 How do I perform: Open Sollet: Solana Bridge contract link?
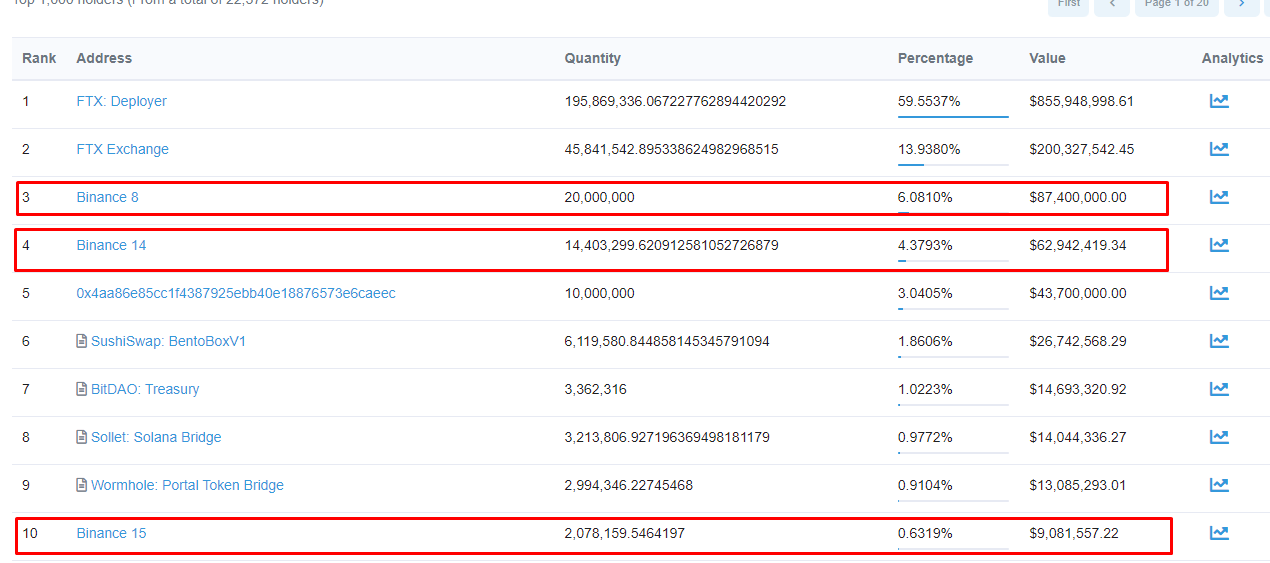(156, 437)
